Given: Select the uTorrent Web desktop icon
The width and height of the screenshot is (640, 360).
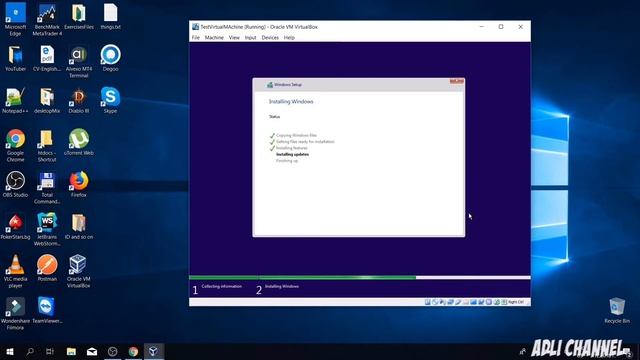Looking at the screenshot, I should [79, 142].
